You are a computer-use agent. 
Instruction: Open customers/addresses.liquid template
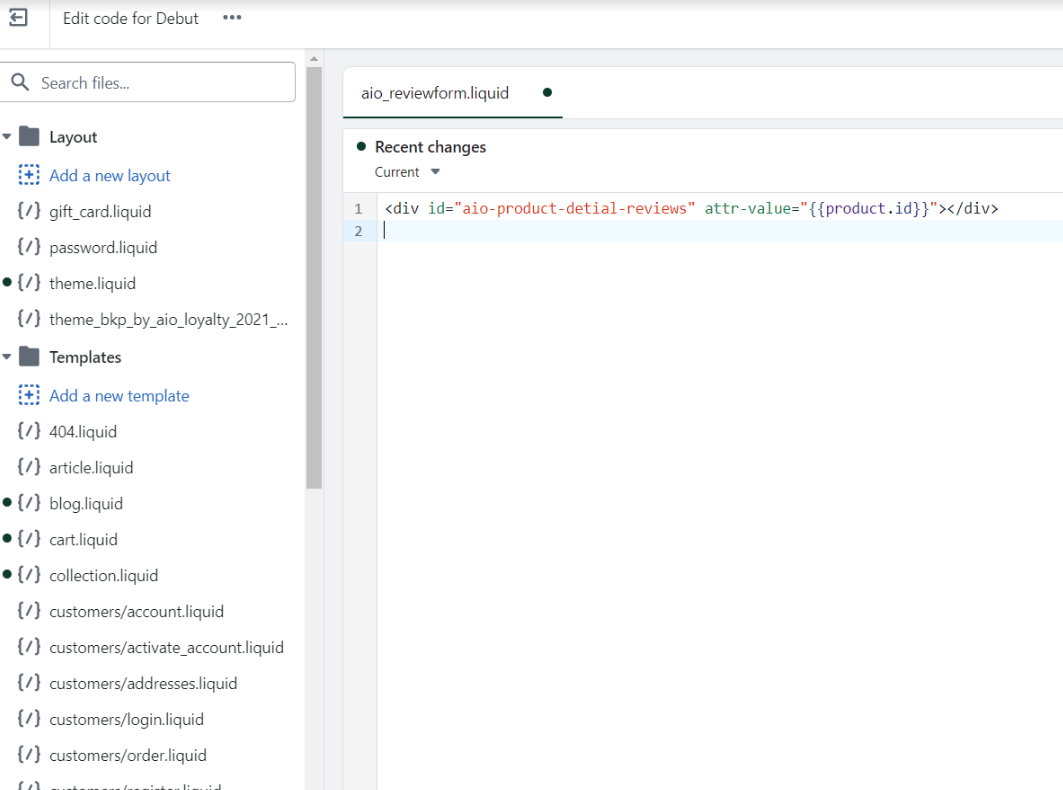(x=143, y=684)
